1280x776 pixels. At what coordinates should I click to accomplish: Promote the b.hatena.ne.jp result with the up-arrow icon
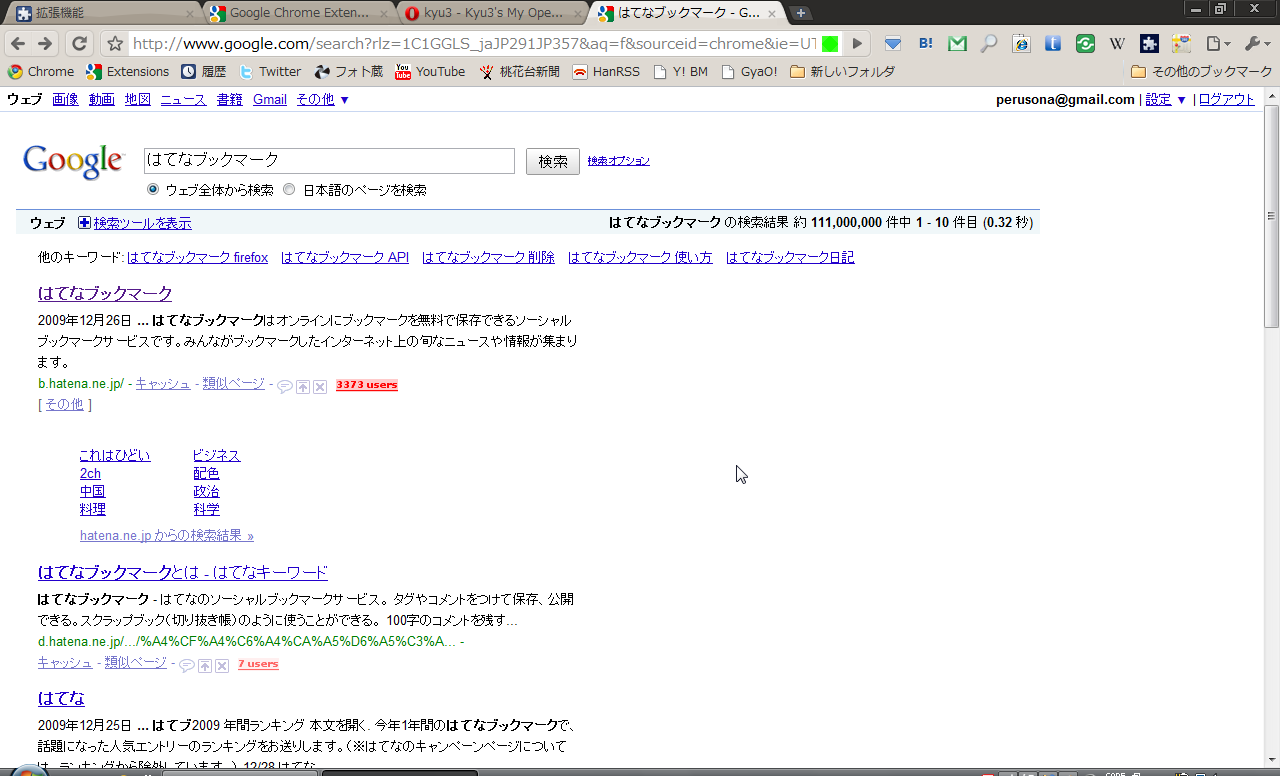pos(303,386)
